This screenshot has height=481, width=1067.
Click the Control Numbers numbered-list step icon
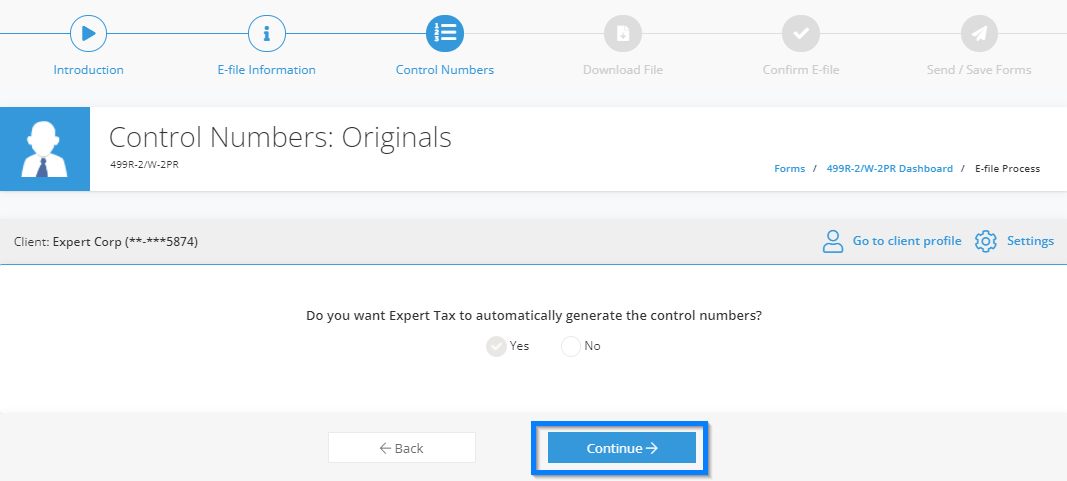445,33
